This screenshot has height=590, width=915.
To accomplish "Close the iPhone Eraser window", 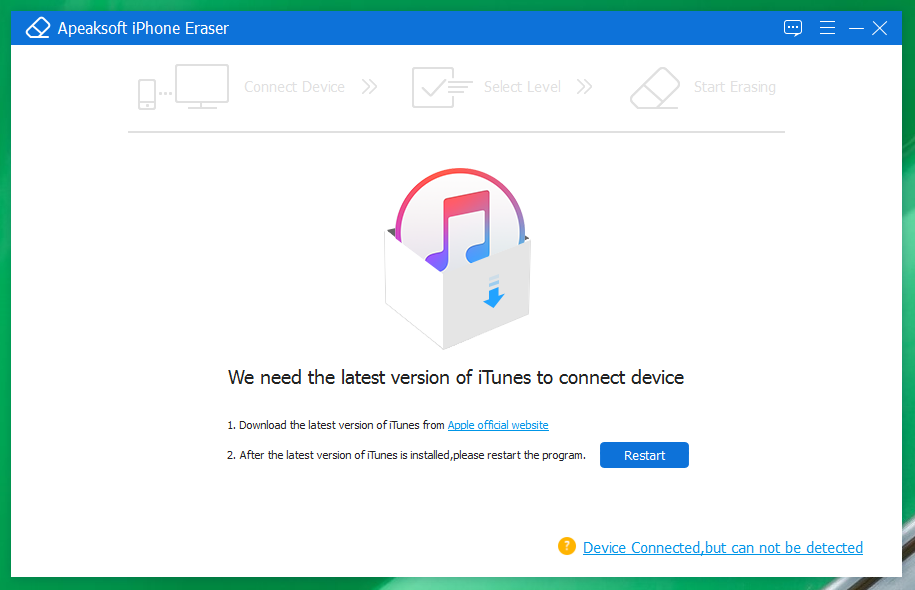I will pos(879,28).
